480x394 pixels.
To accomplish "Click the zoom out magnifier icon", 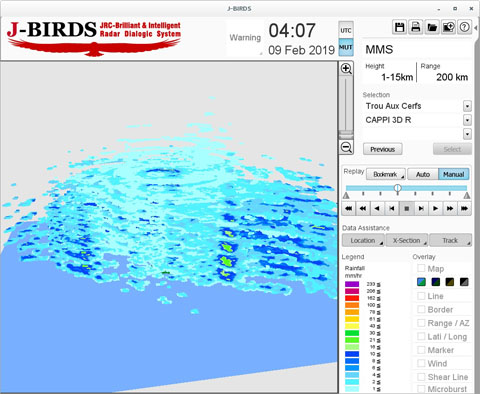I will pos(346,147).
